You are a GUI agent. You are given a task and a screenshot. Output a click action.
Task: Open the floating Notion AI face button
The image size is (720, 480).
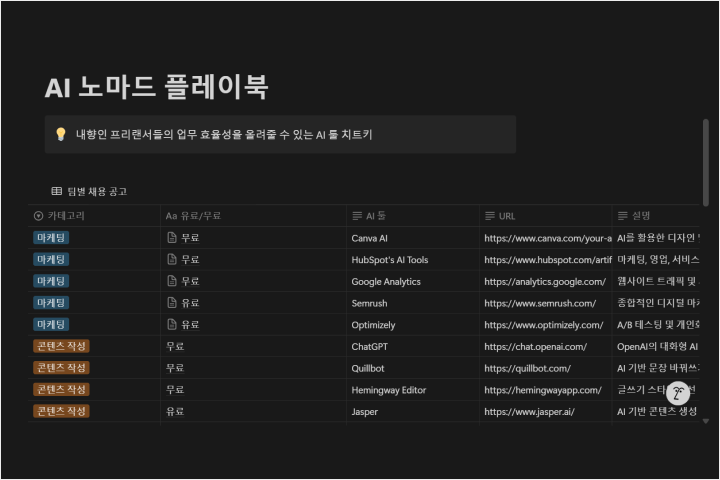[678, 393]
